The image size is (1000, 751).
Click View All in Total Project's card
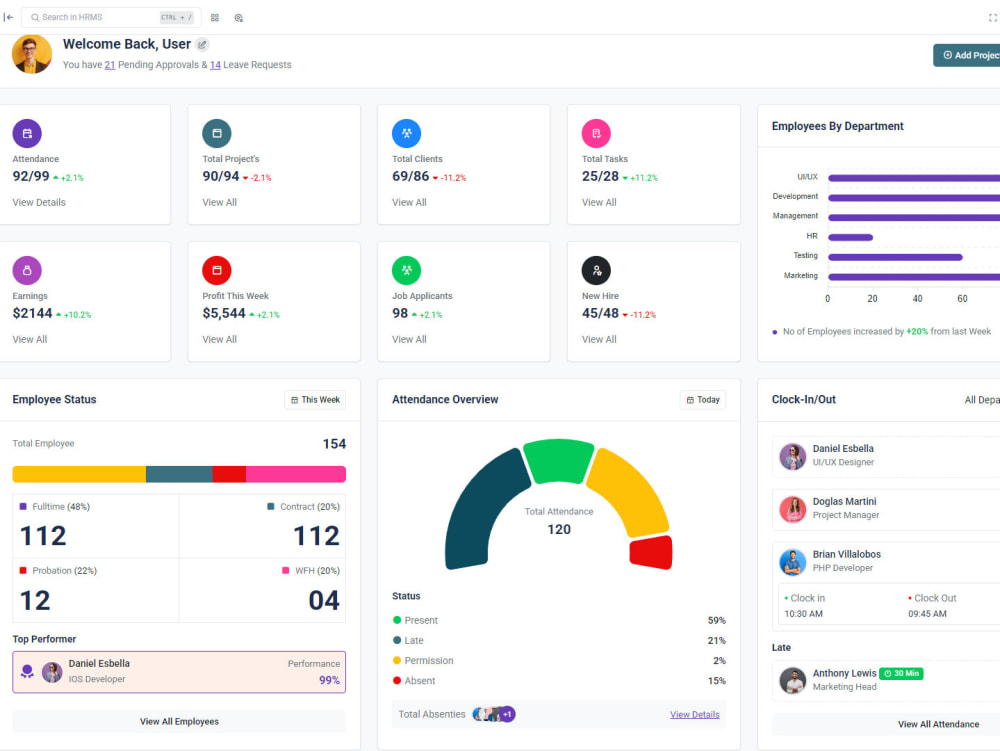click(x=219, y=202)
